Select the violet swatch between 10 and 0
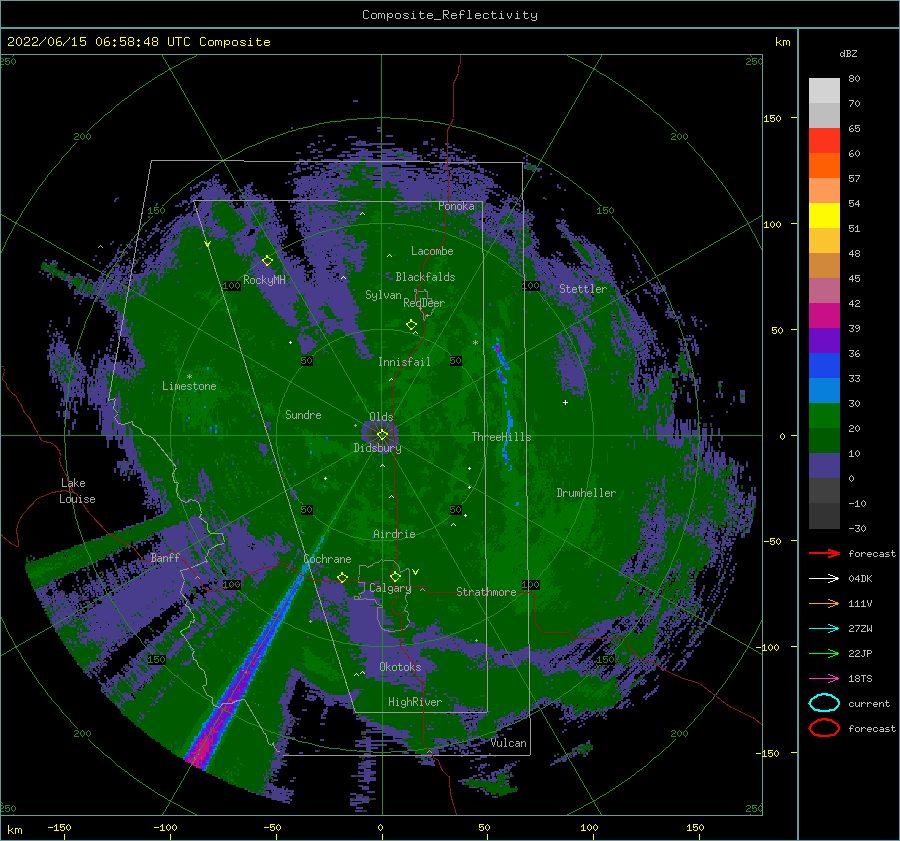 (824, 466)
